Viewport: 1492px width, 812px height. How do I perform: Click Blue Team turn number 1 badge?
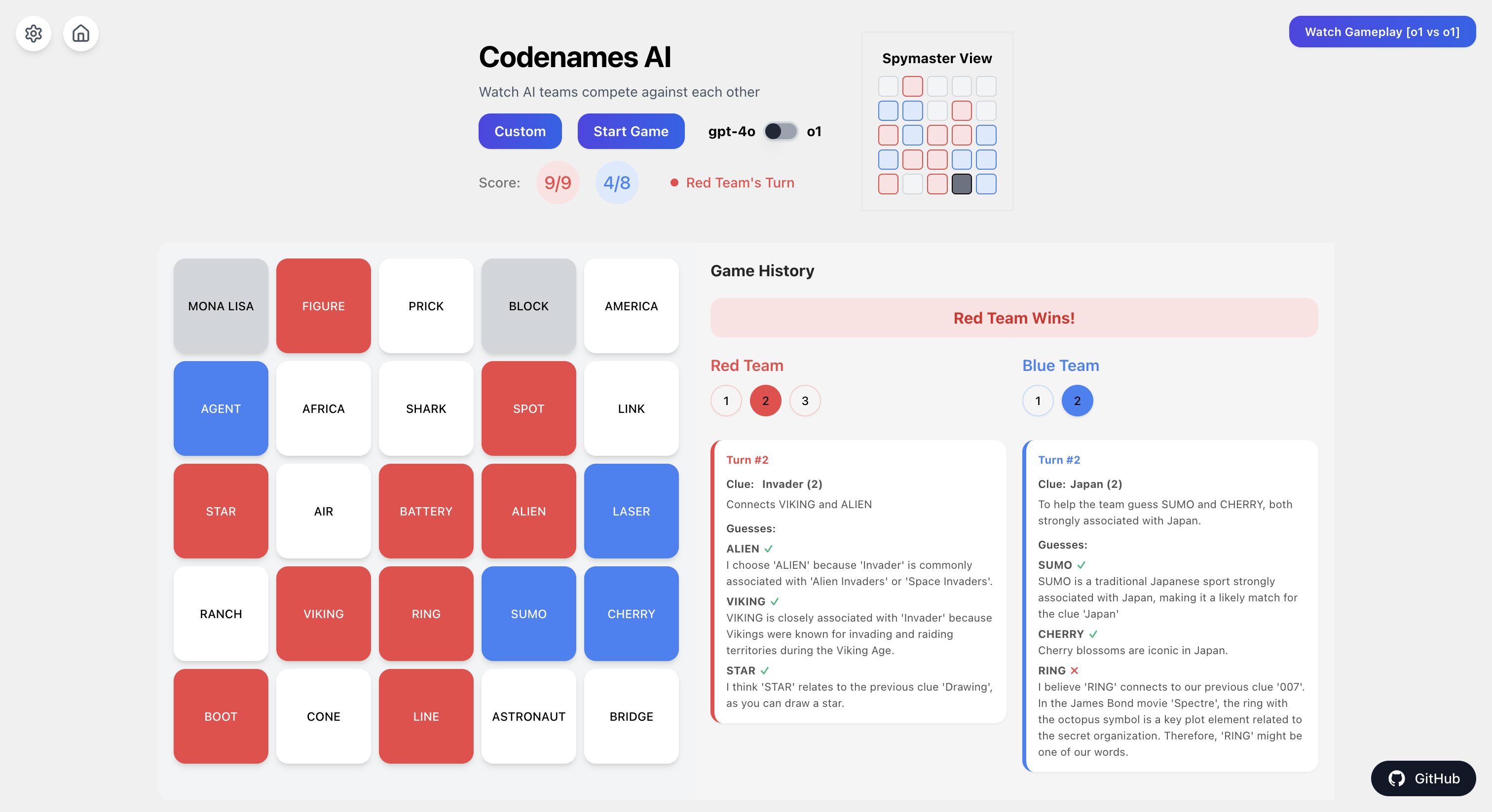point(1039,400)
